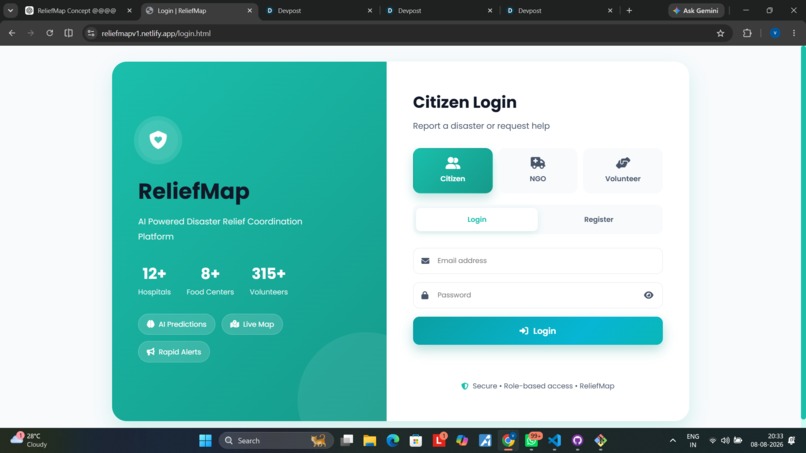This screenshot has width=806, height=453.
Task: Click the Live Map pill
Action: 252,324
